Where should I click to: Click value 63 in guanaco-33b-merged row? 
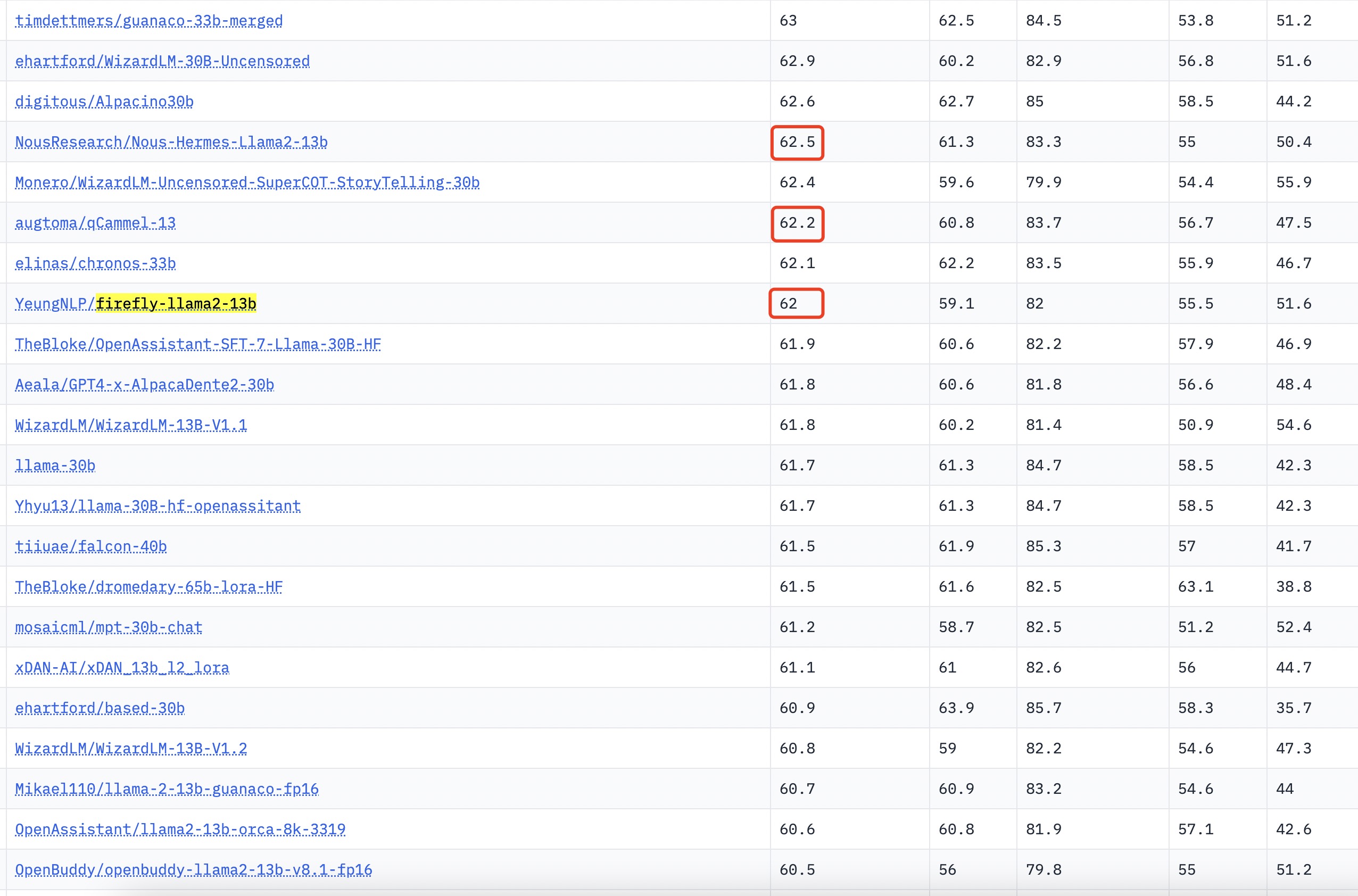(788, 21)
